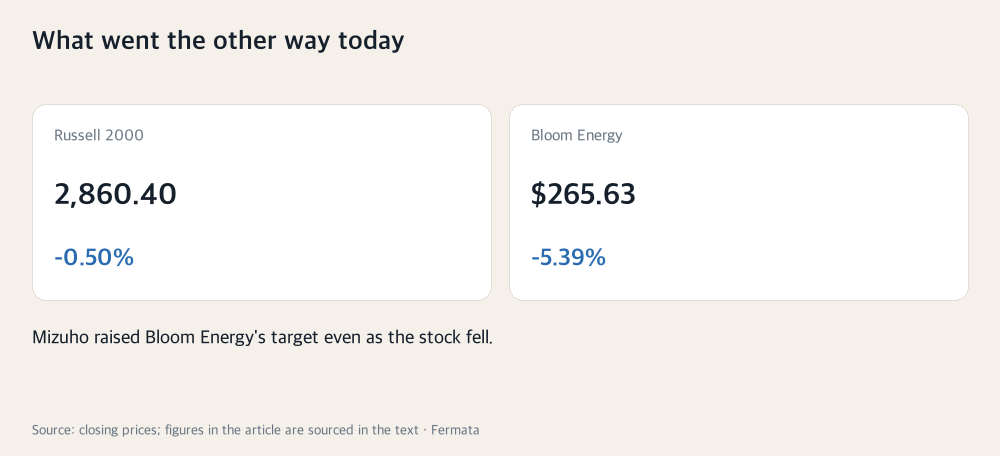Click the word 'Source:' in the footer
This screenshot has height=456, width=1000.
point(54,430)
